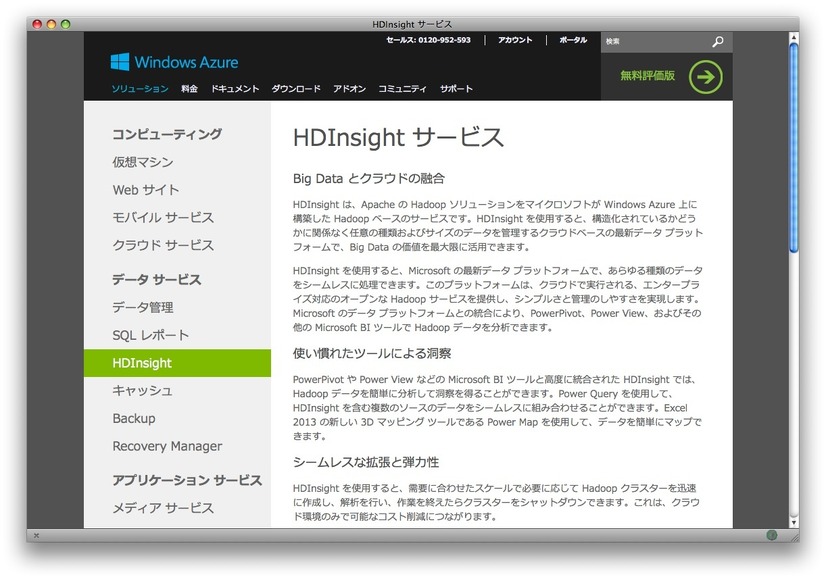Open the コミュニティ menu item

[x=402, y=89]
